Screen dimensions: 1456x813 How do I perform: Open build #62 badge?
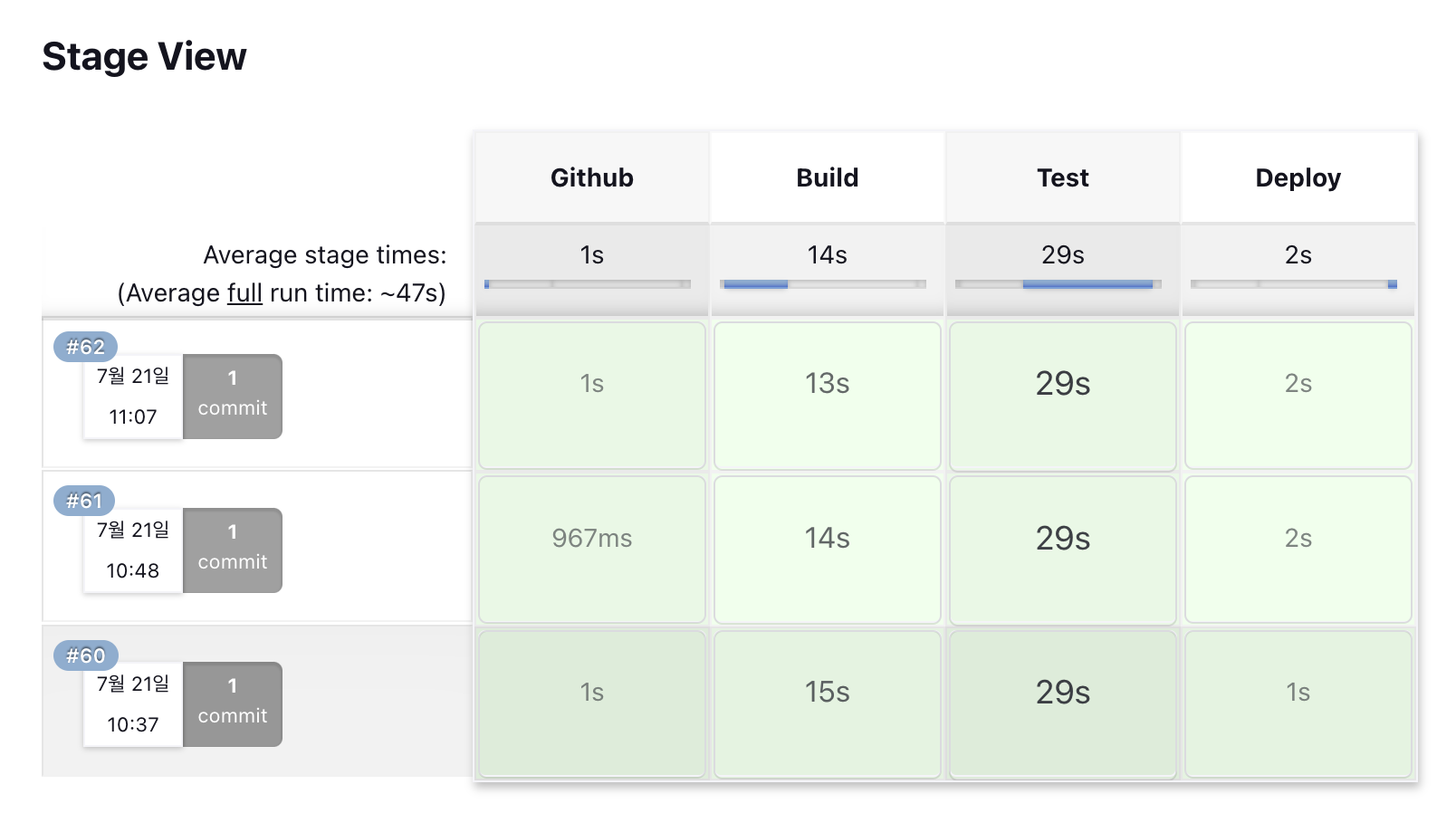pyautogui.click(x=85, y=347)
